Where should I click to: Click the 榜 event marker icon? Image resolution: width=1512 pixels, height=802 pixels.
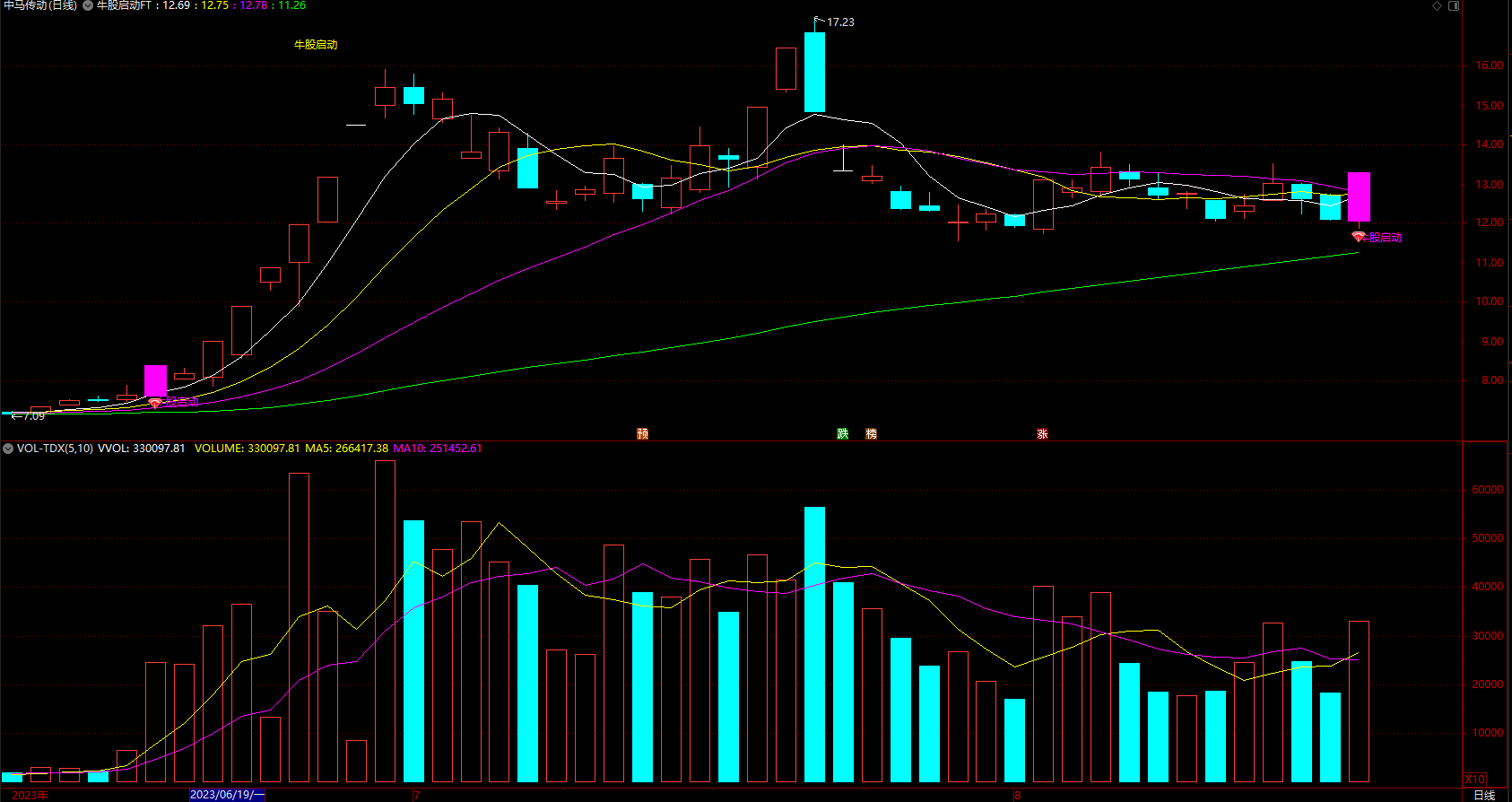(871, 433)
